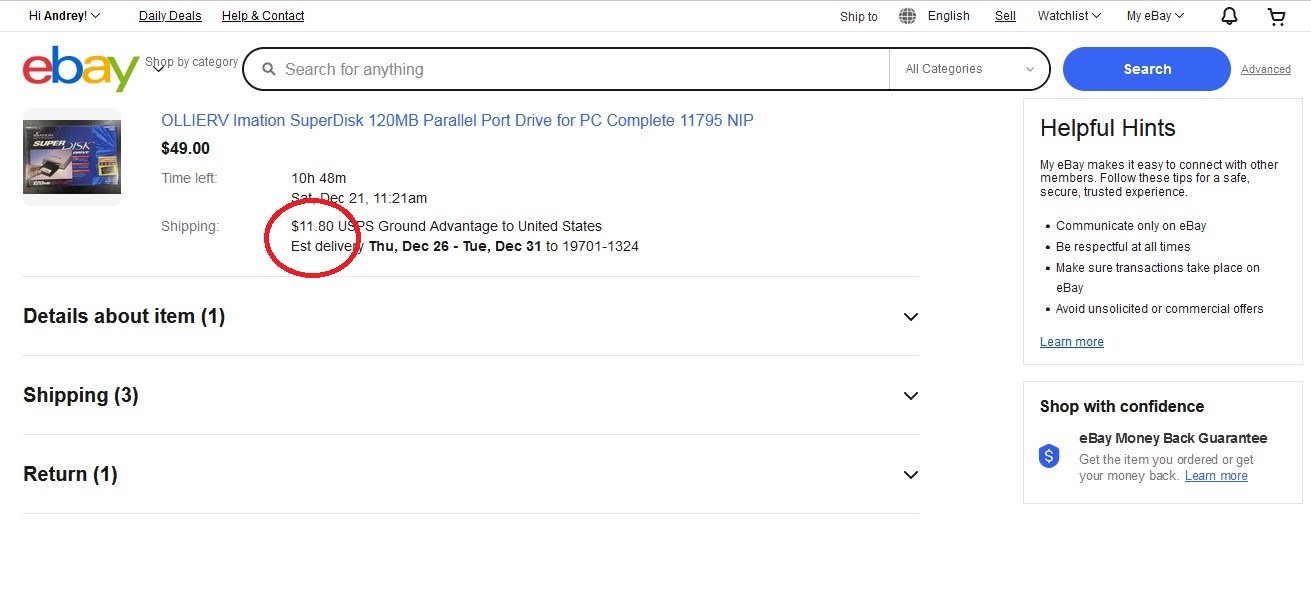Viewport: 1311px width, 589px height.
Task: Expand the Shipping (3) section
Action: (910, 396)
